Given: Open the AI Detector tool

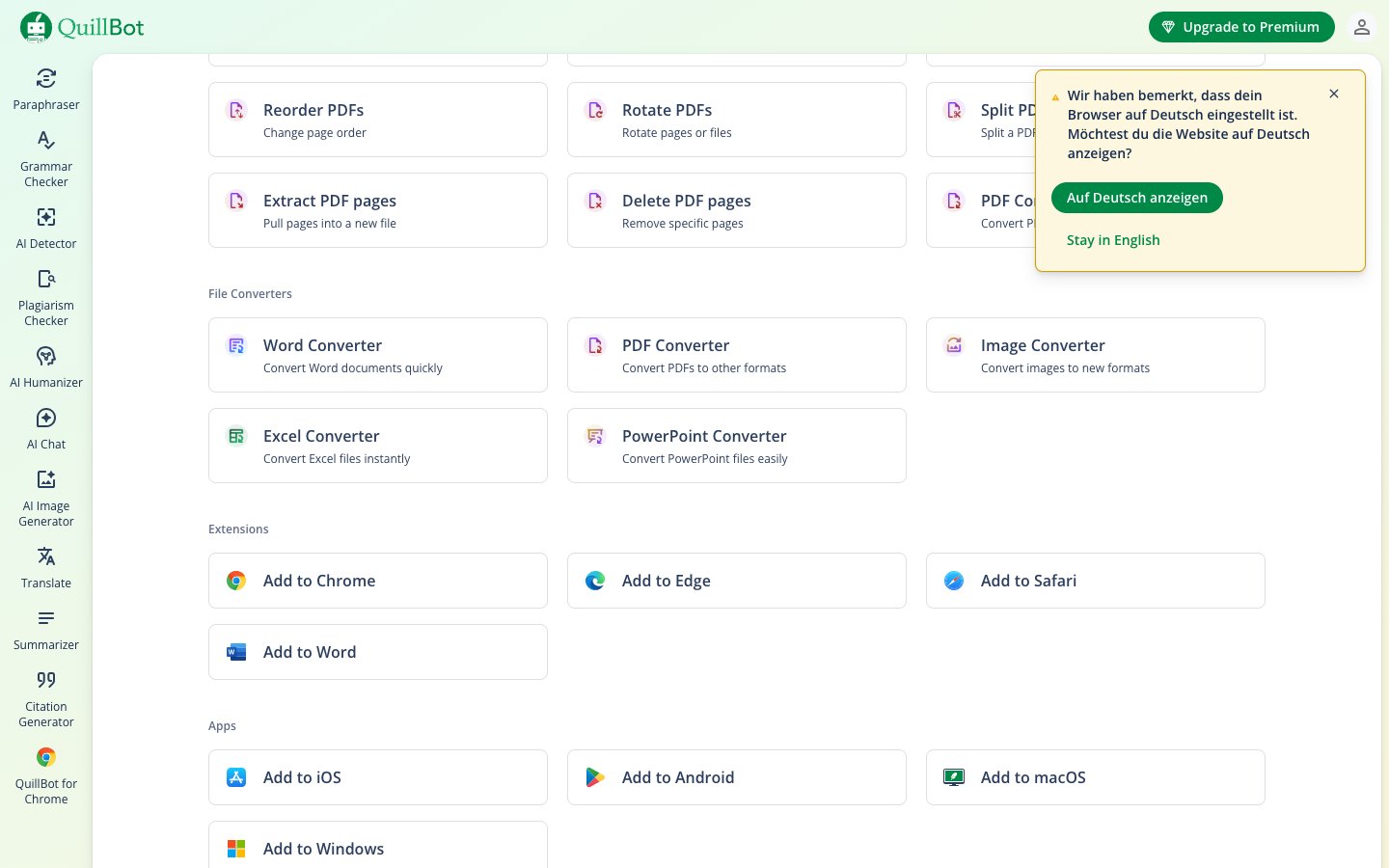Looking at the screenshot, I should [46, 228].
